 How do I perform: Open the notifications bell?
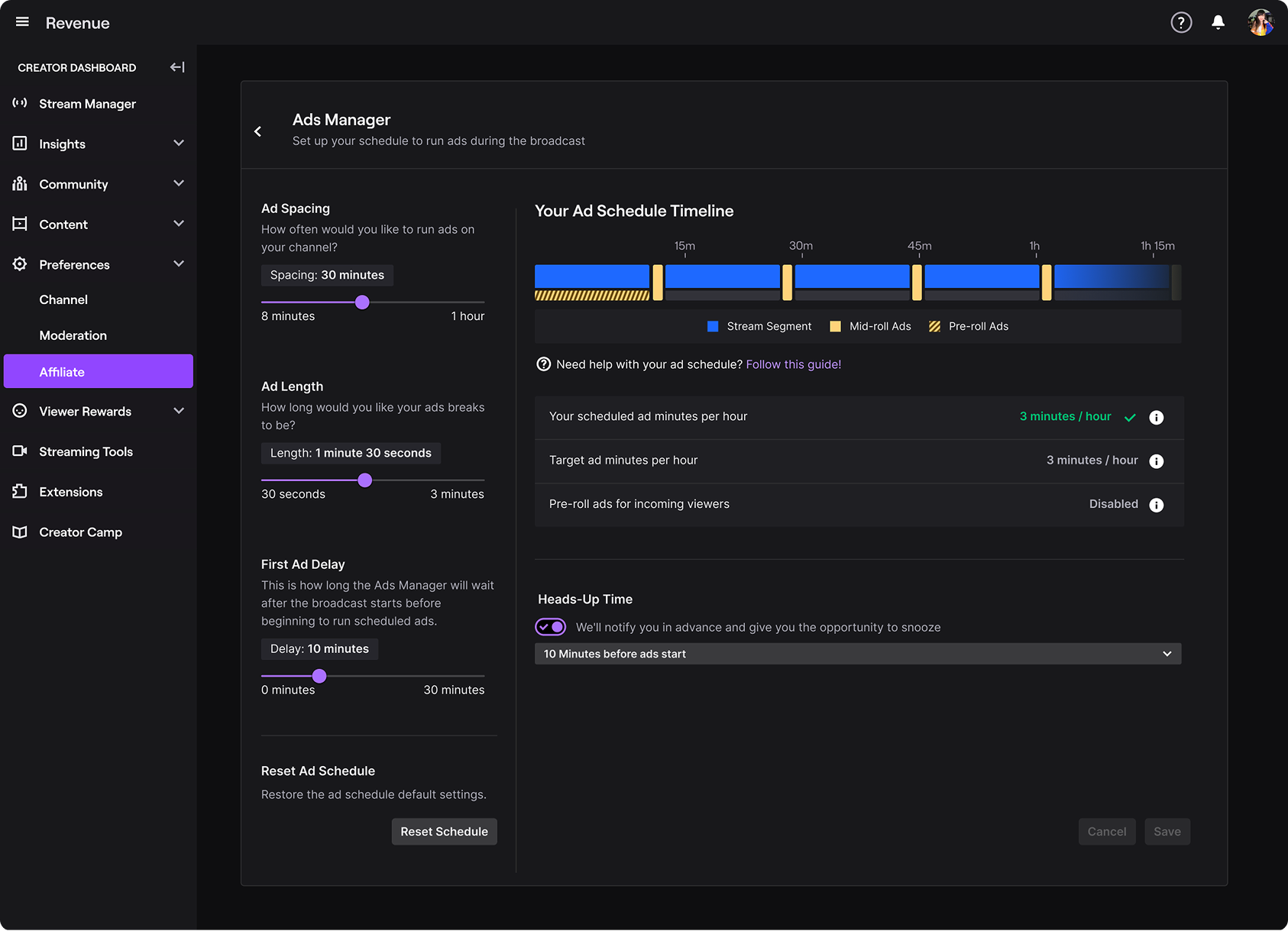click(1218, 23)
